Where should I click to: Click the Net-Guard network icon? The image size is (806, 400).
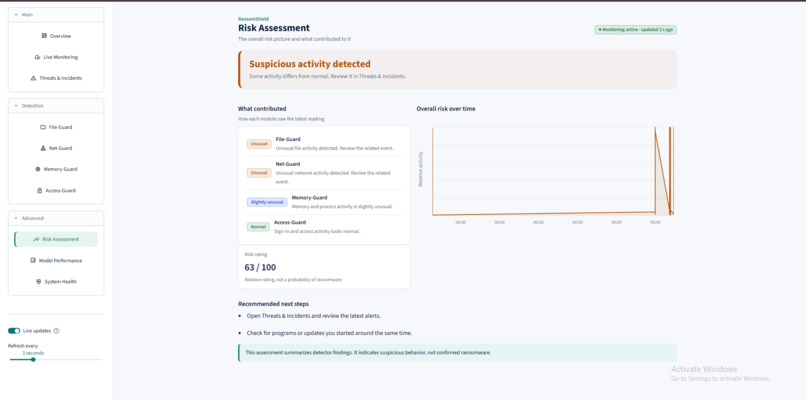click(x=43, y=148)
